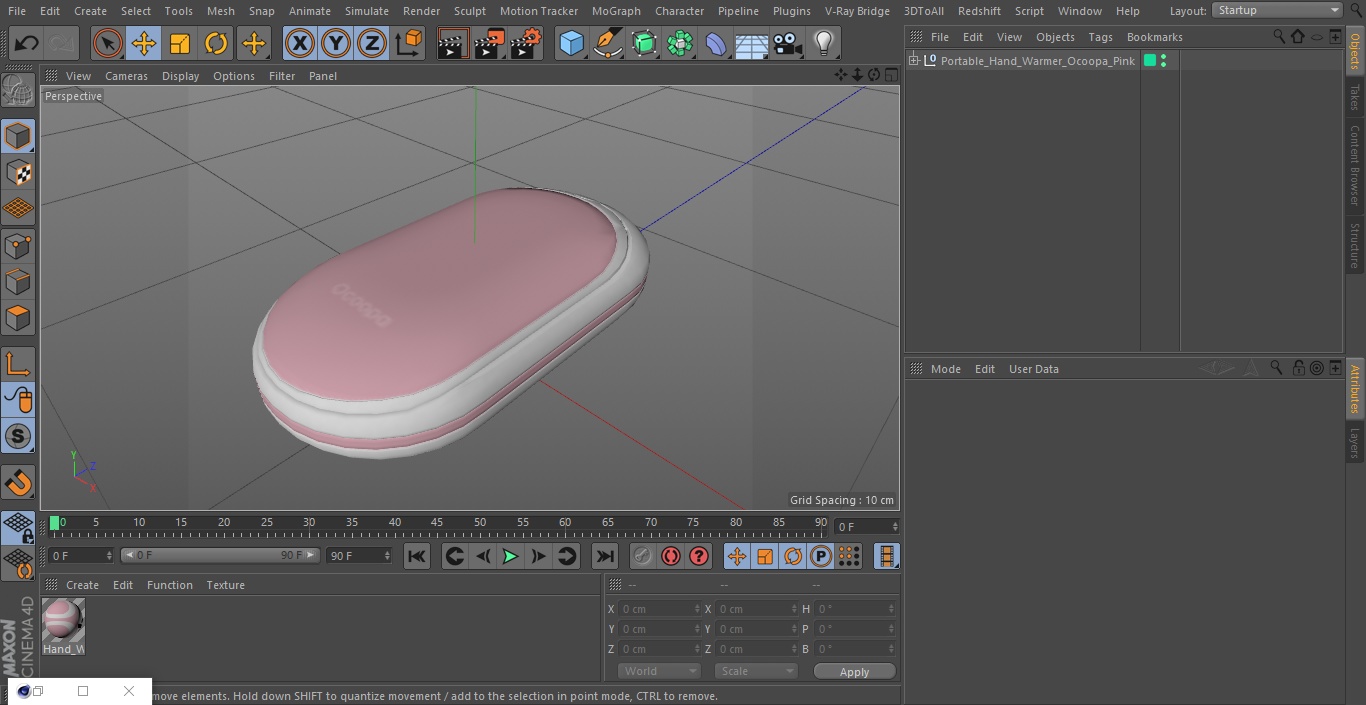Step to next frame
The image size is (1366, 705).
[x=538, y=556]
